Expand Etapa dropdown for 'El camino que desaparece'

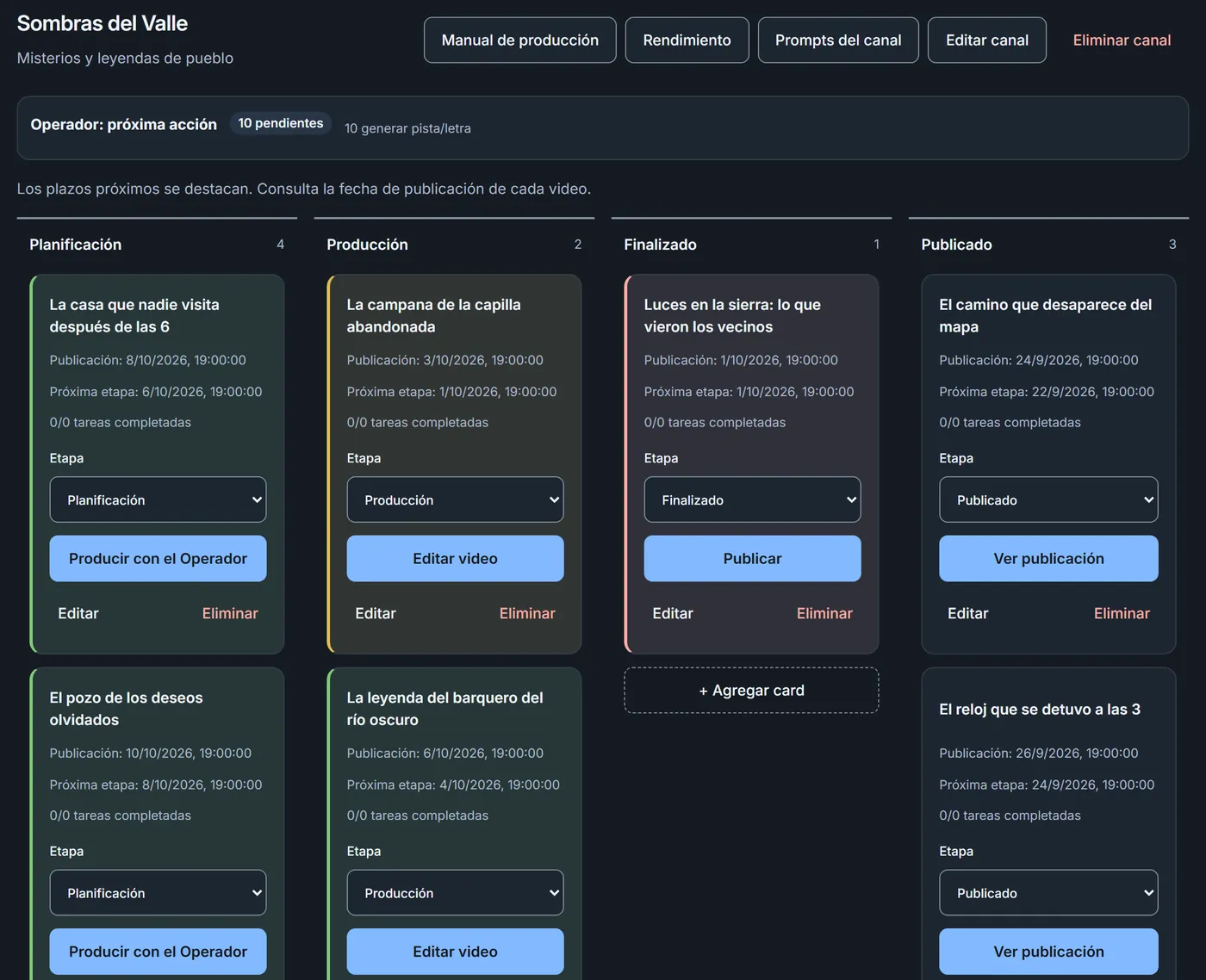click(1048, 499)
